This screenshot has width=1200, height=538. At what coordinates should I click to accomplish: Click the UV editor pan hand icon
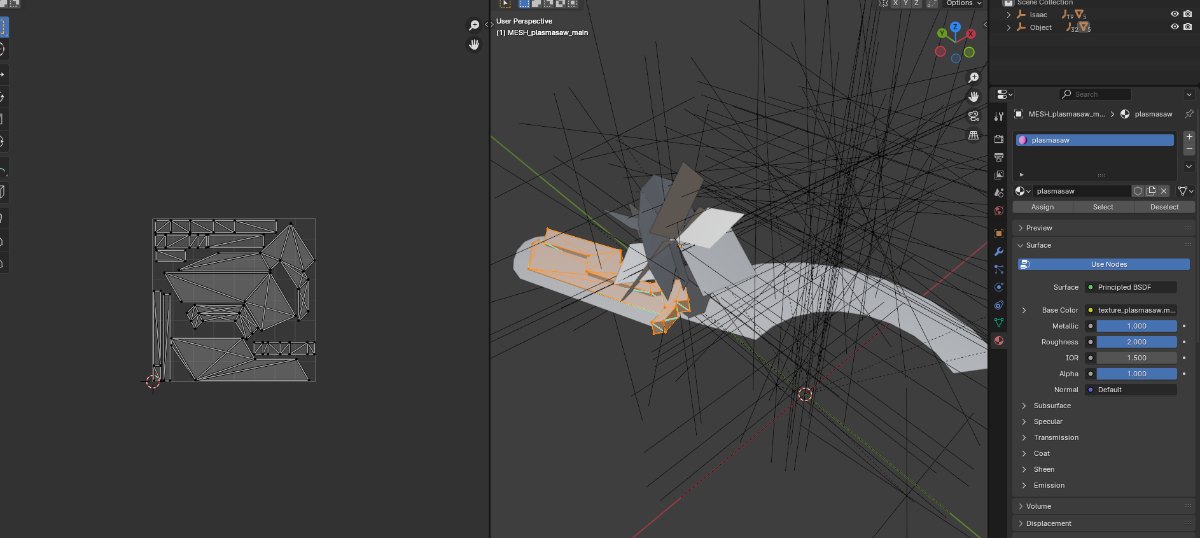pyautogui.click(x=474, y=45)
